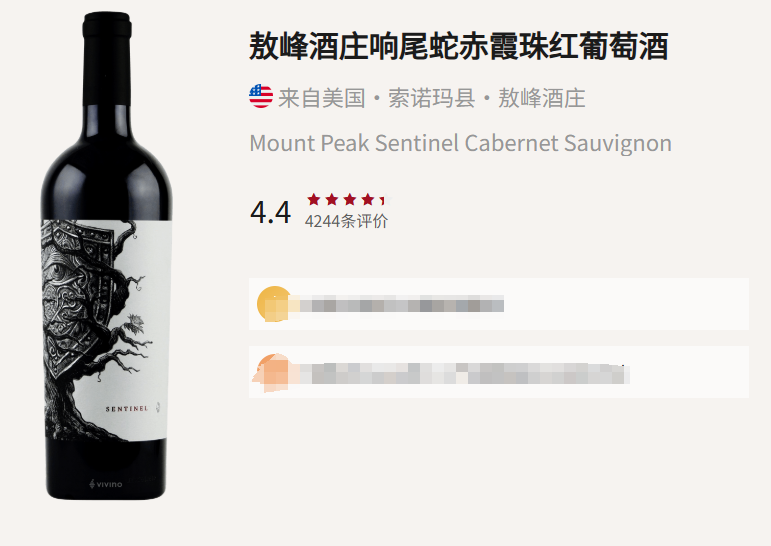This screenshot has height=546, width=771.
Task: Open the 4244条评价 reviews link
Action: (346, 221)
